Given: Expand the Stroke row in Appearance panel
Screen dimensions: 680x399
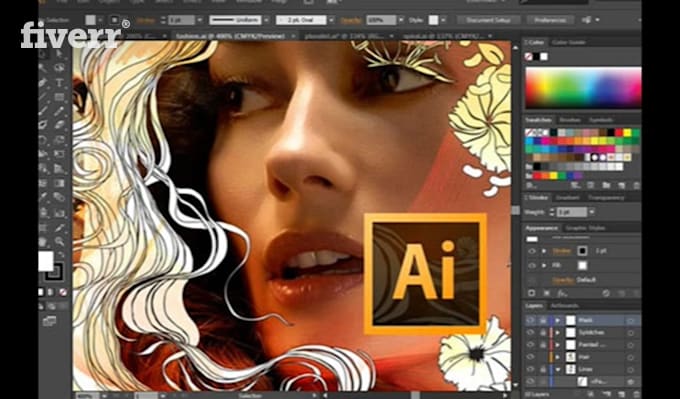Looking at the screenshot, I should 544,251.
